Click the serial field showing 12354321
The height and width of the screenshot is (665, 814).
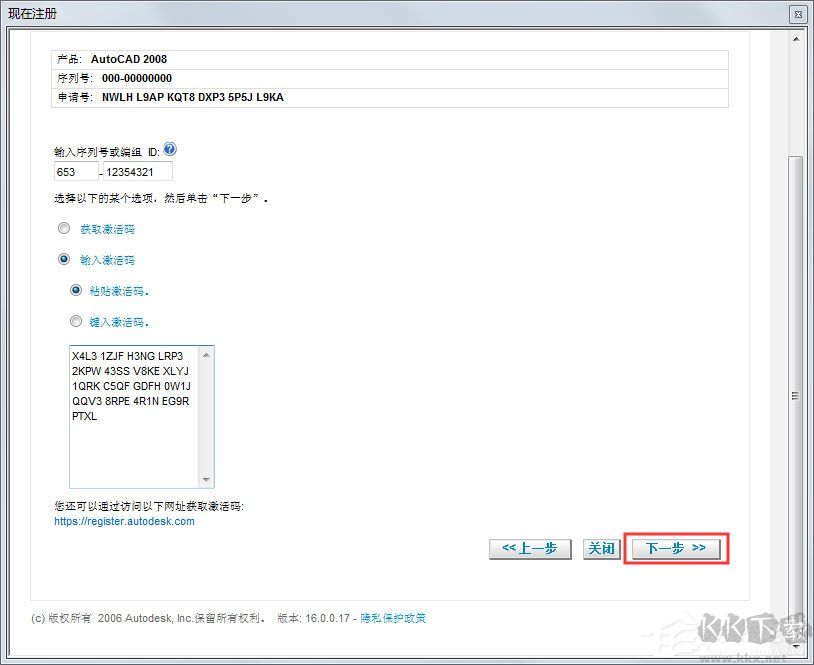[137, 171]
